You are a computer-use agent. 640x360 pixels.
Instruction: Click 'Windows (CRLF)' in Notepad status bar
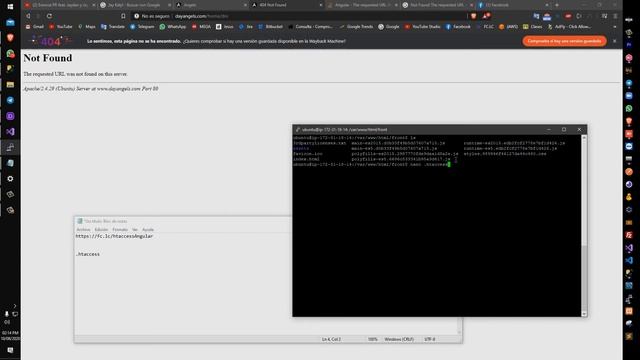coord(399,339)
